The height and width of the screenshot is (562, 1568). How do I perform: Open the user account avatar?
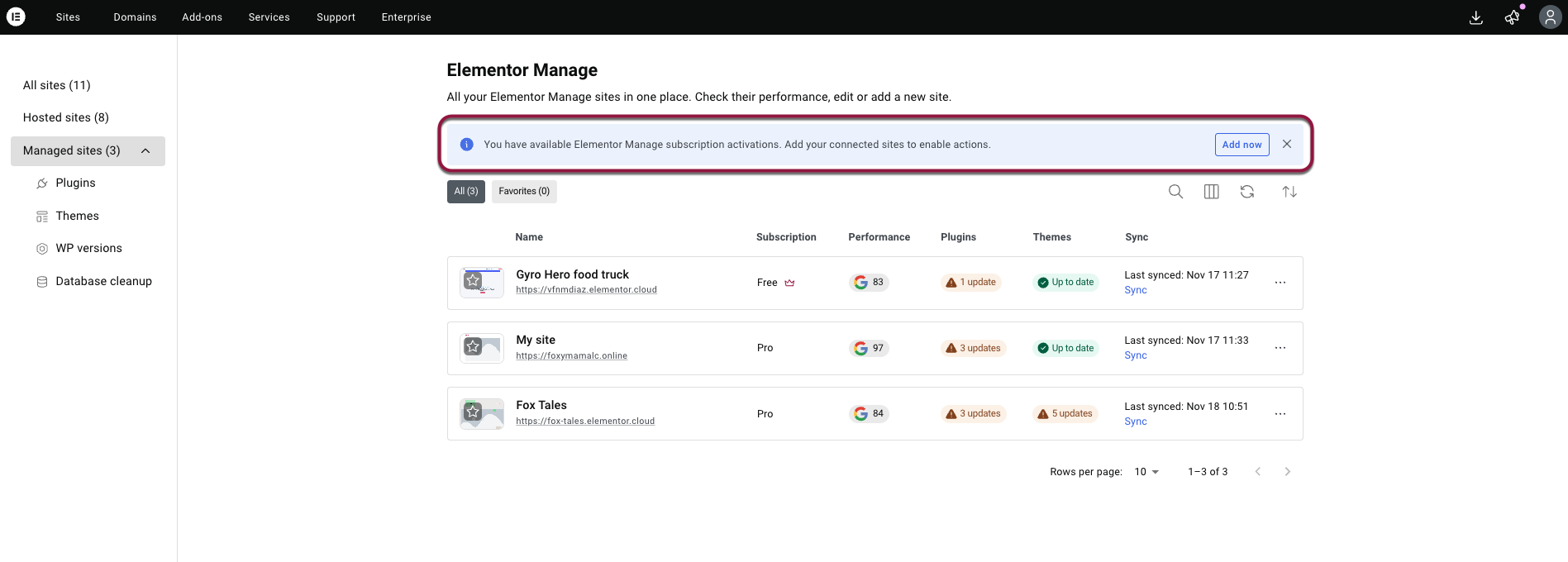[x=1550, y=17]
